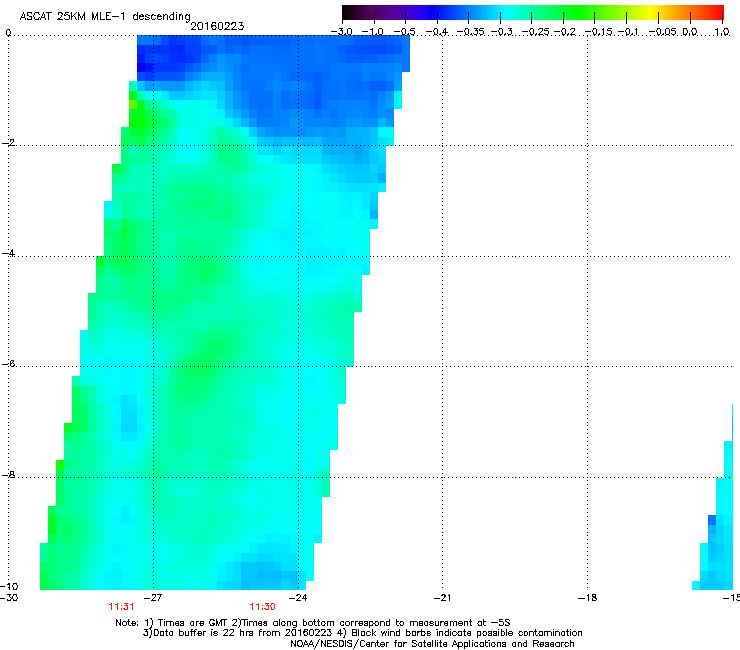Click the colorbar label -0.1
Viewport: 740px width, 650px height.
(x=628, y=32)
